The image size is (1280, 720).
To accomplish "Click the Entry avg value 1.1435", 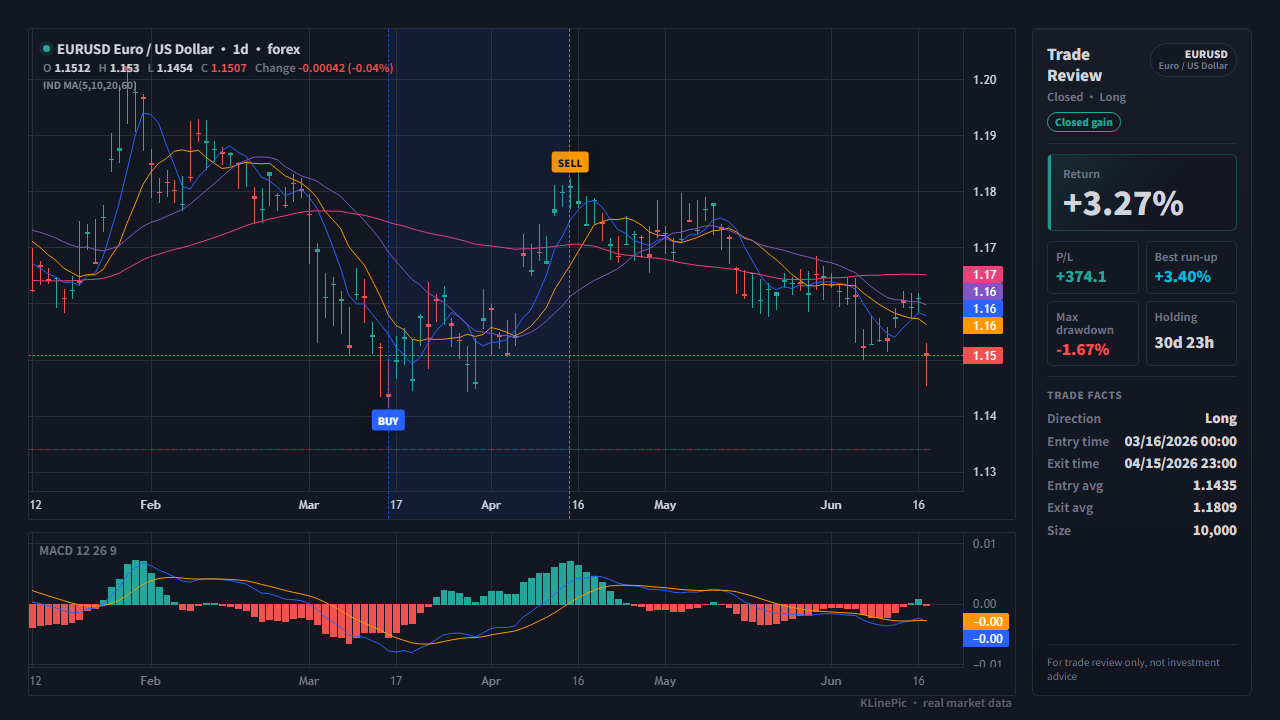I will click(1214, 485).
